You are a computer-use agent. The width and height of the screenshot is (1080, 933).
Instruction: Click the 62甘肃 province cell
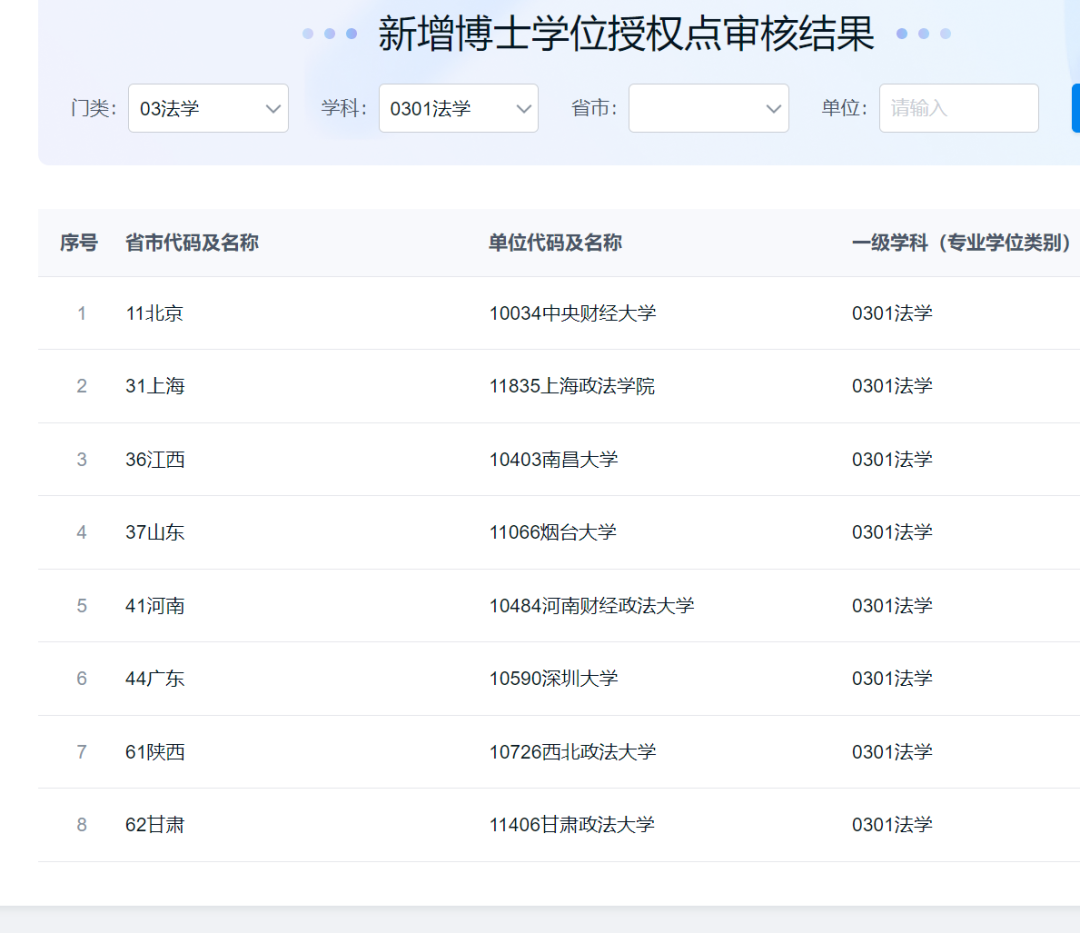tap(154, 824)
